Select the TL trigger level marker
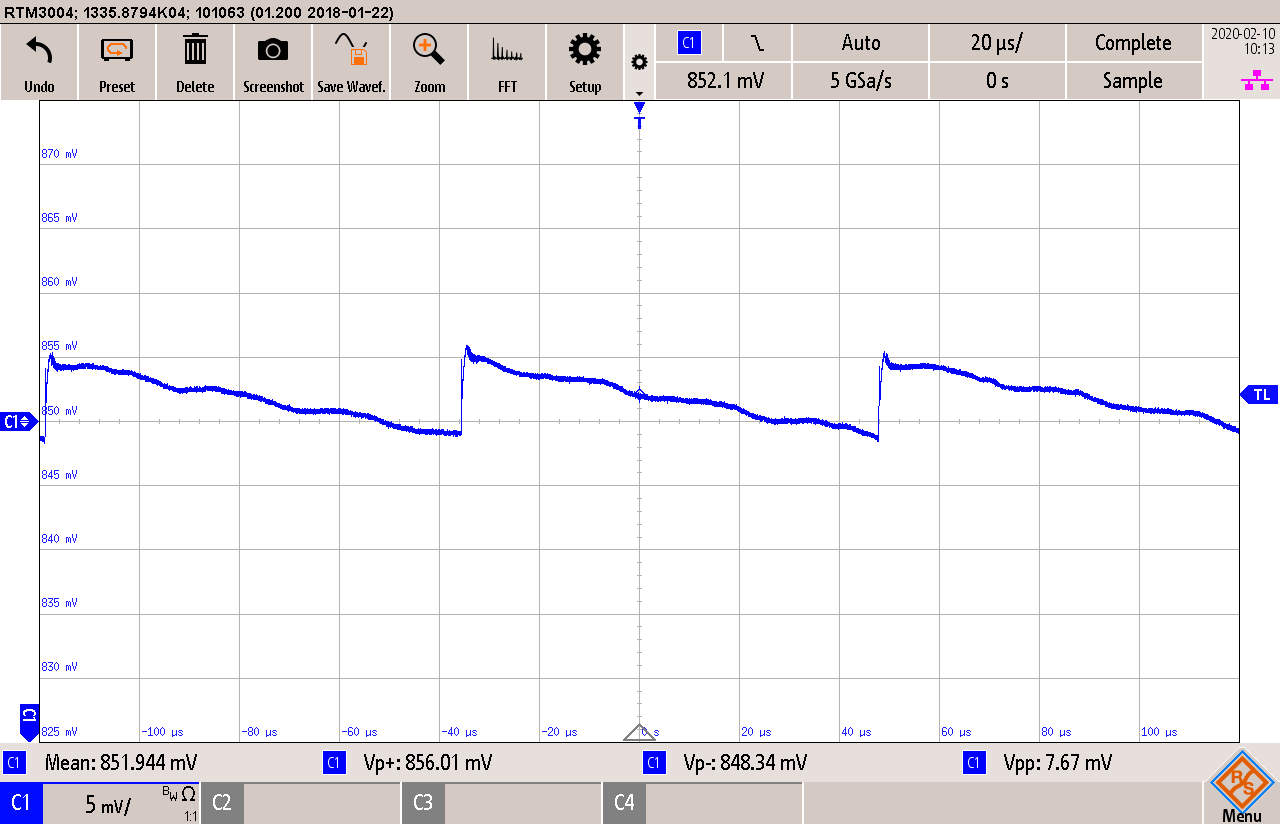This screenshot has width=1280, height=824. pos(1260,395)
